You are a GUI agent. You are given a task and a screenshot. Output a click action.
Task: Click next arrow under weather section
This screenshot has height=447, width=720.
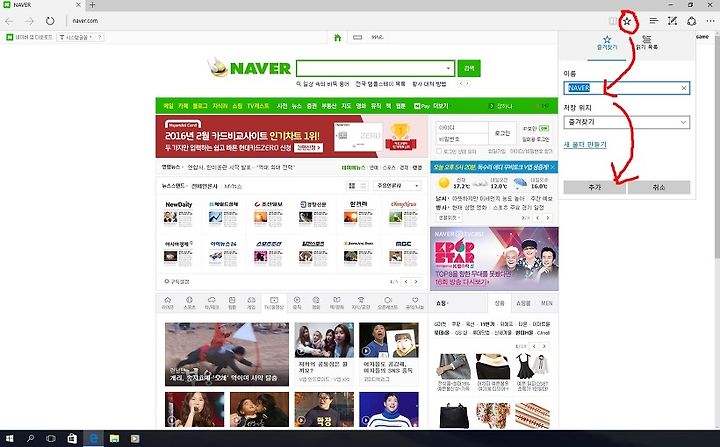tap(547, 218)
